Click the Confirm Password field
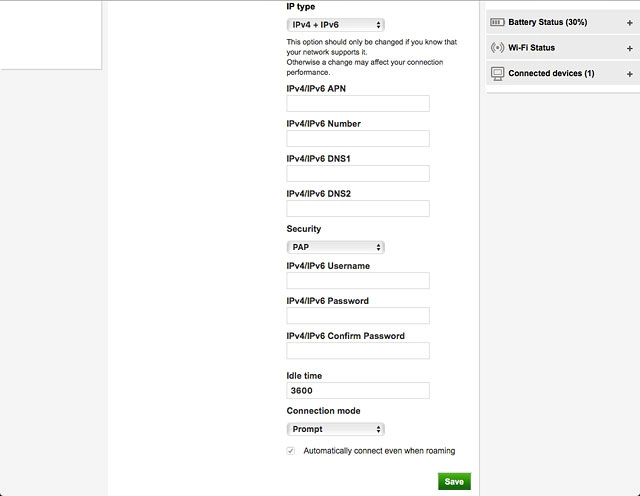 click(358, 351)
